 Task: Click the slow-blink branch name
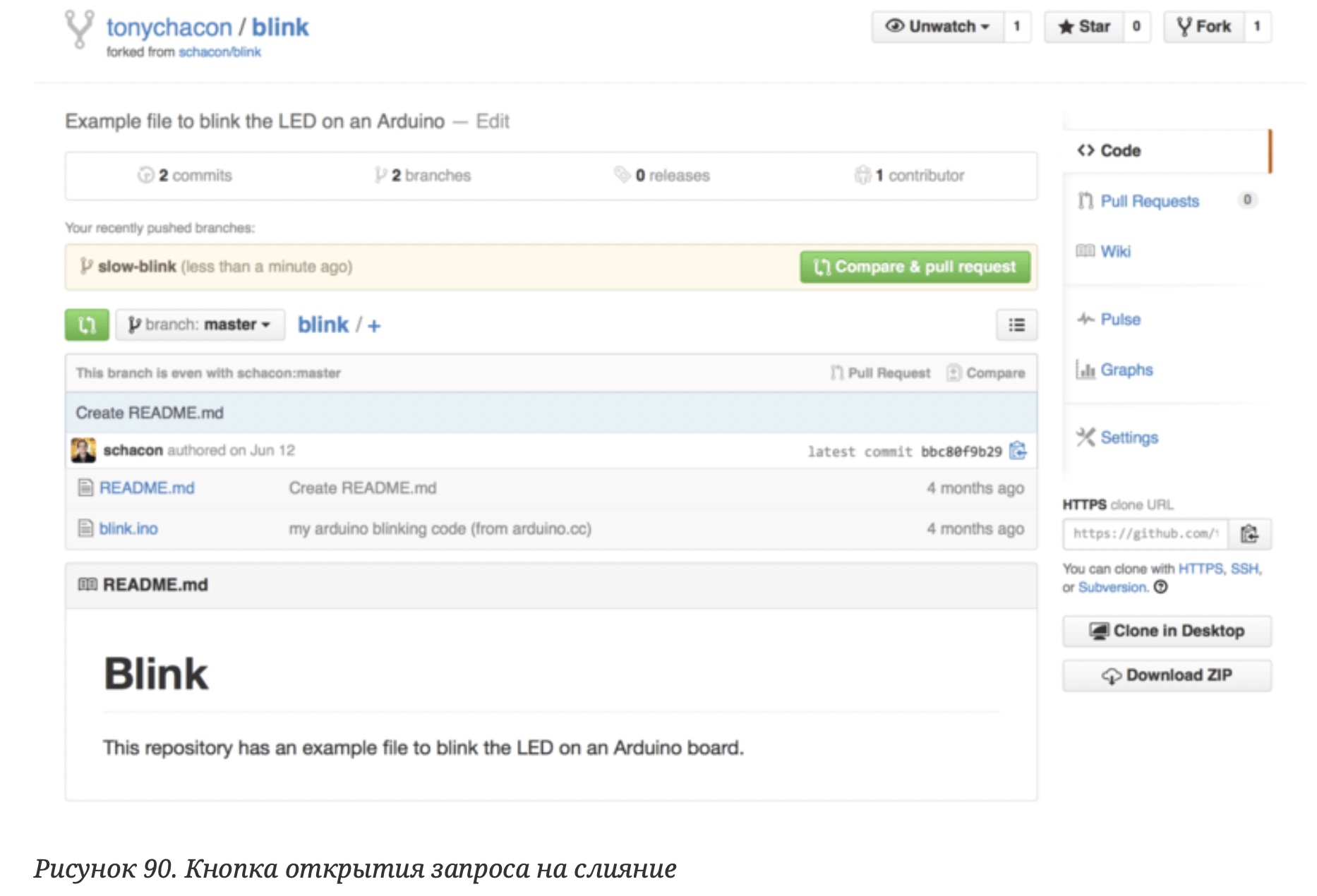click(137, 267)
